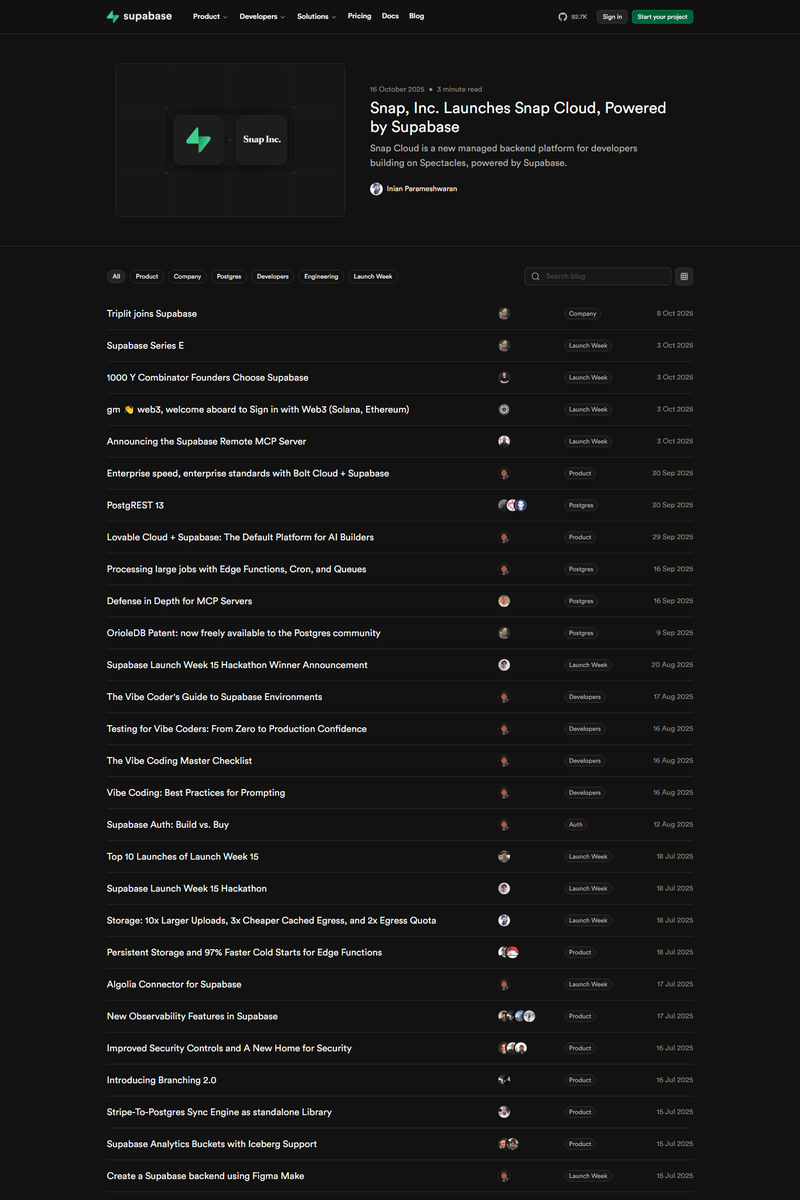The image size is (800, 1200).
Task: Click the date 20 Aug 2025
Action: pyautogui.click(x=672, y=665)
